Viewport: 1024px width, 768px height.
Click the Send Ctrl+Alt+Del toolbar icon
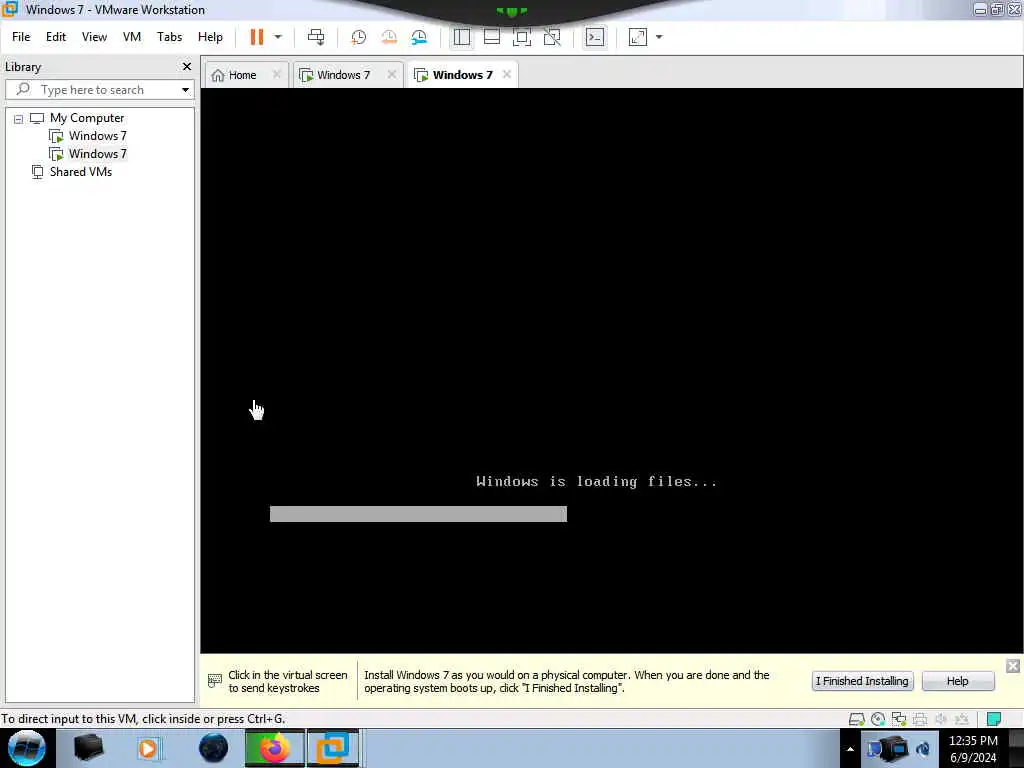316,37
